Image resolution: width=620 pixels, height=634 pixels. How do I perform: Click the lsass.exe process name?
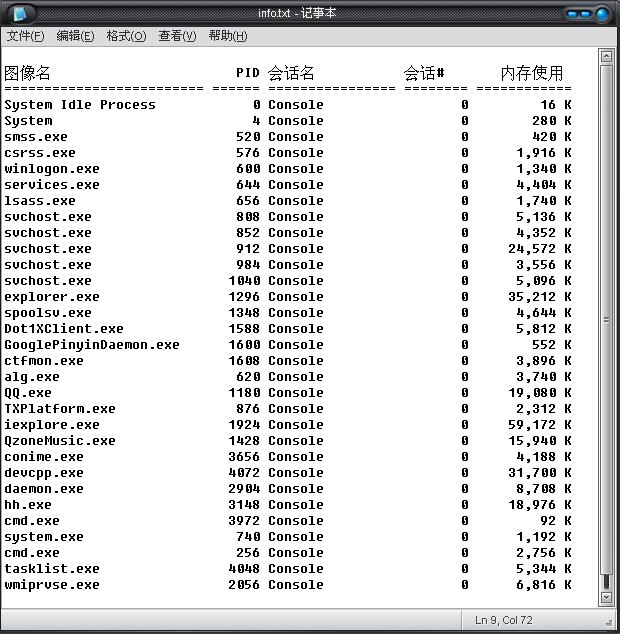pos(40,201)
